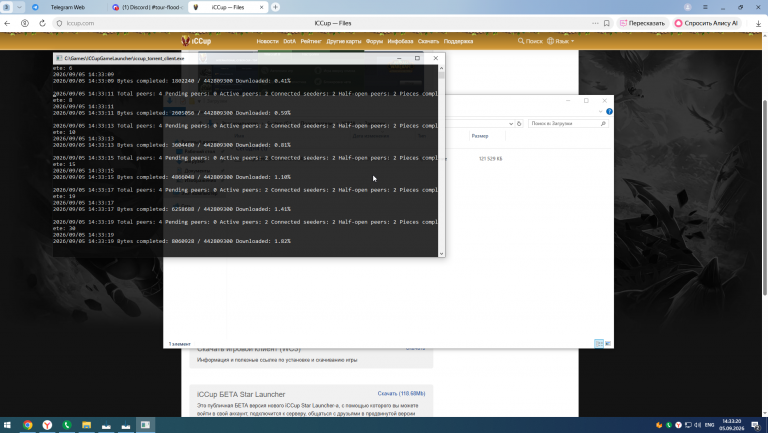
Task: Click the iCCup БЕТА Star Launcher heading
Action: click(x=241, y=394)
